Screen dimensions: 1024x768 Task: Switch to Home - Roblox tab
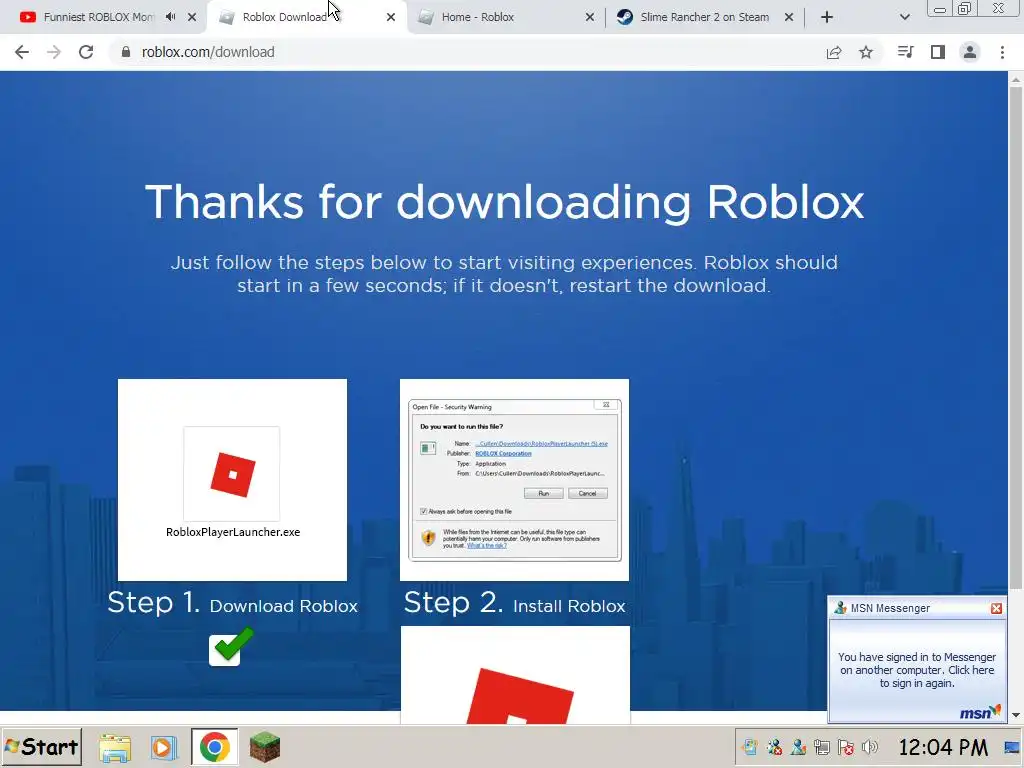[x=477, y=18]
